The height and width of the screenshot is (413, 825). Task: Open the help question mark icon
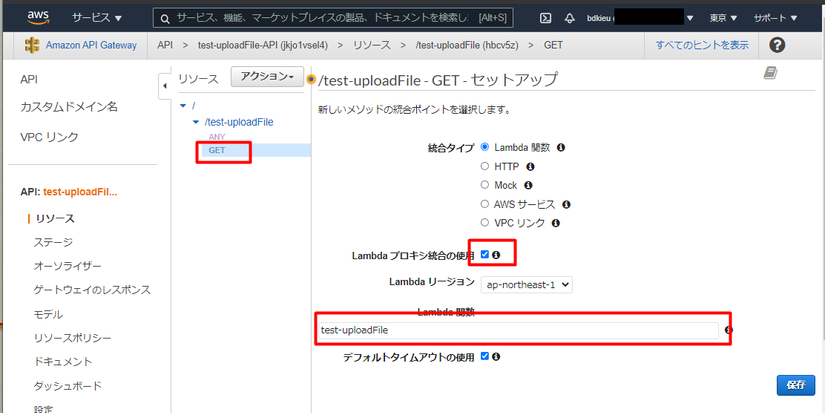[777, 45]
